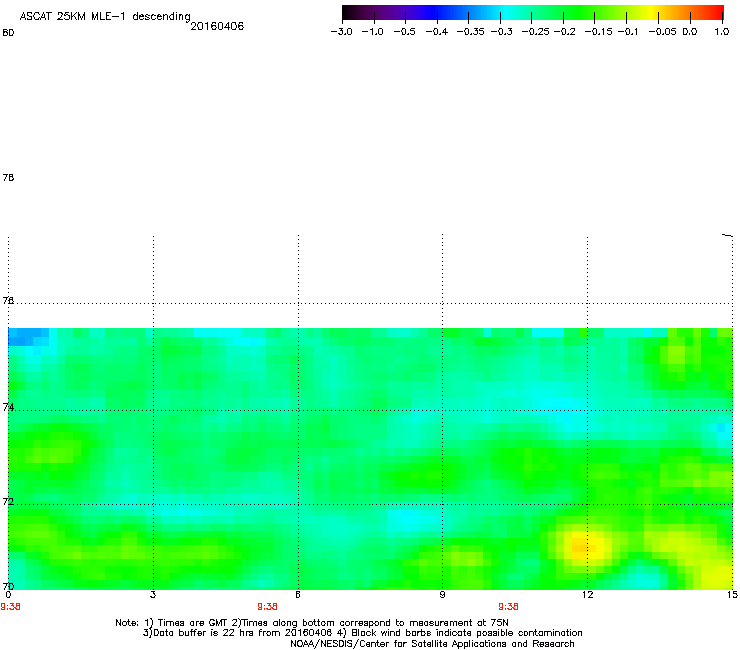Select the date label 20160406
Image resolution: width=740 pixels, height=650 pixels.
[217, 26]
